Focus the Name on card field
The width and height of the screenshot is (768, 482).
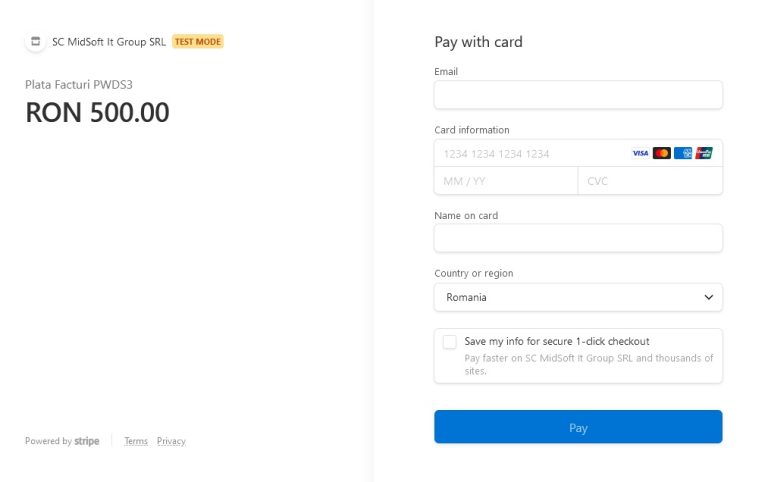coord(578,238)
